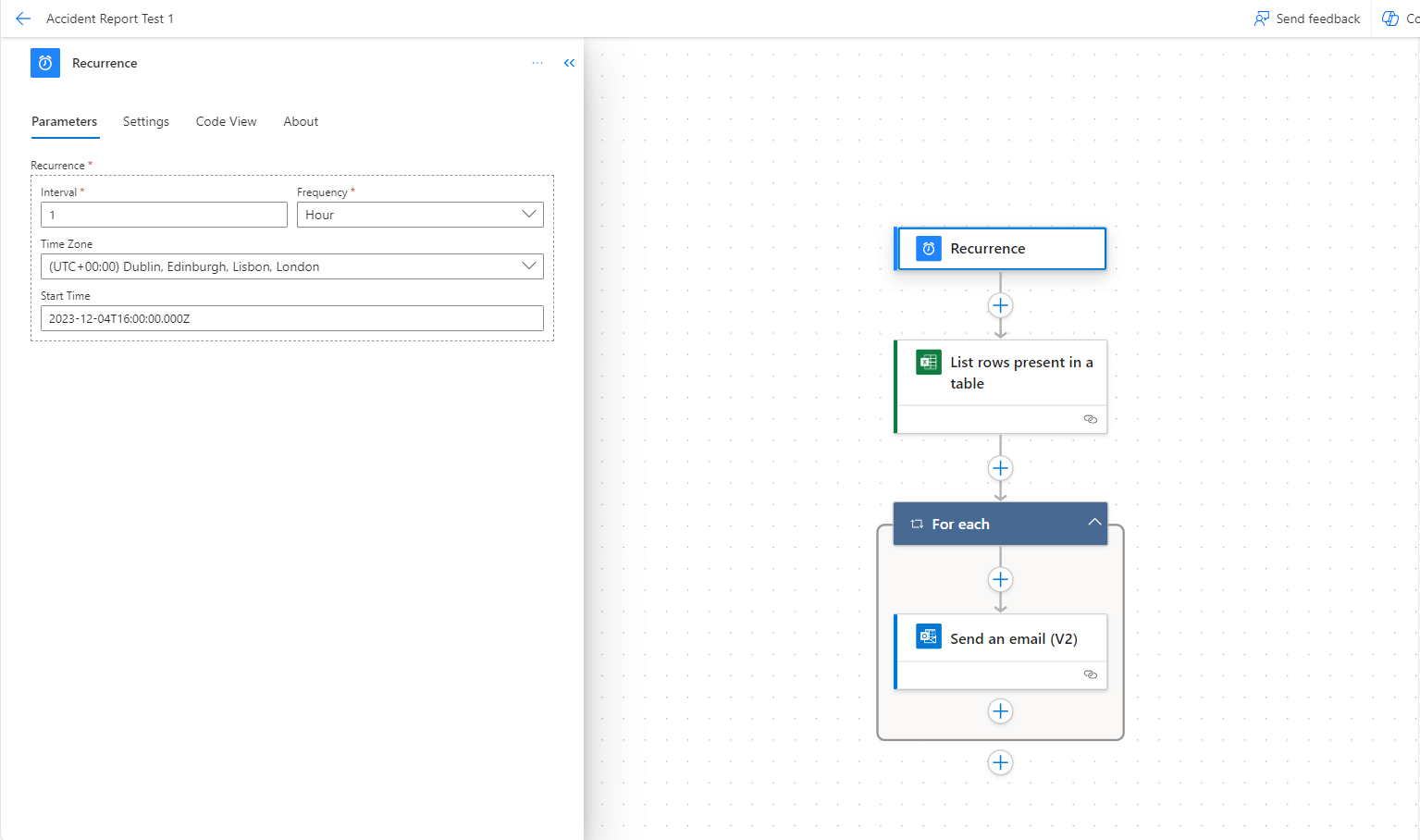The image size is (1420, 840).
Task: Click the connection link icon on the Send an email card
Action: pyautogui.click(x=1090, y=674)
